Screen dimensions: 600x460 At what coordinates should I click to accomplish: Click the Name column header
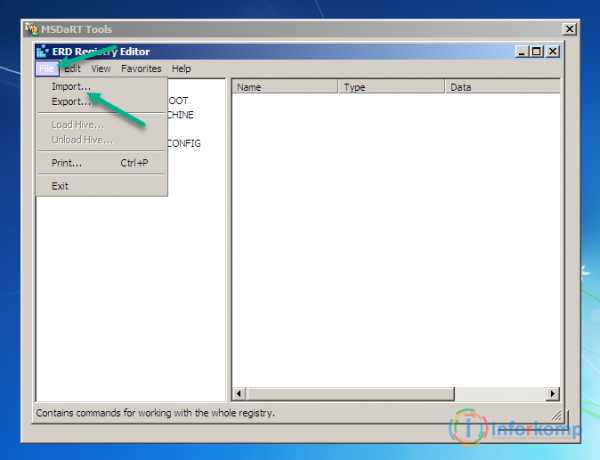pos(285,87)
